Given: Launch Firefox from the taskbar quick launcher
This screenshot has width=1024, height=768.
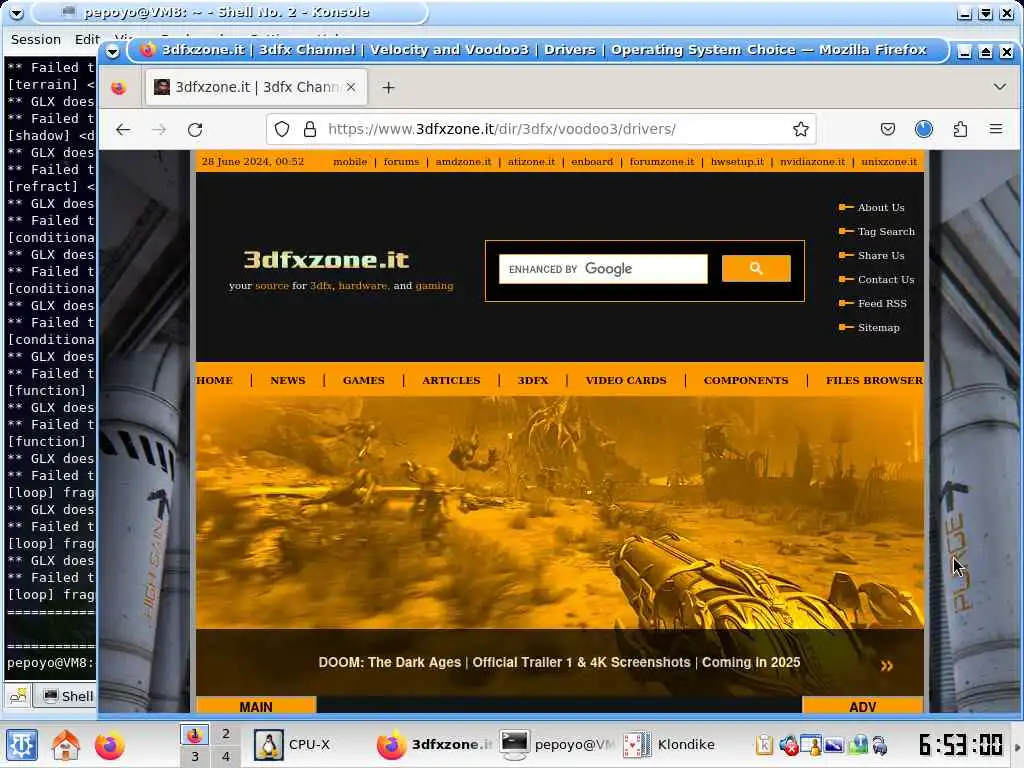Looking at the screenshot, I should point(109,745).
